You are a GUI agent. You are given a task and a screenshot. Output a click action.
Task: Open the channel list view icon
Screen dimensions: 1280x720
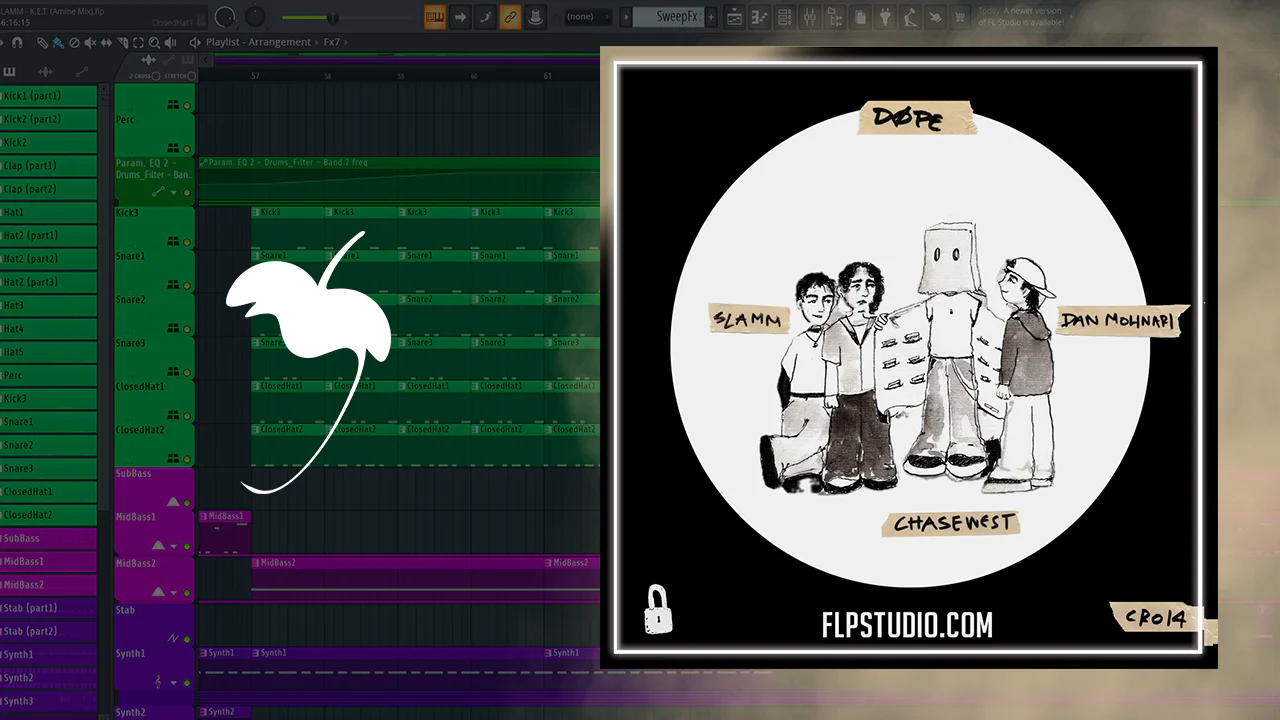pos(785,16)
